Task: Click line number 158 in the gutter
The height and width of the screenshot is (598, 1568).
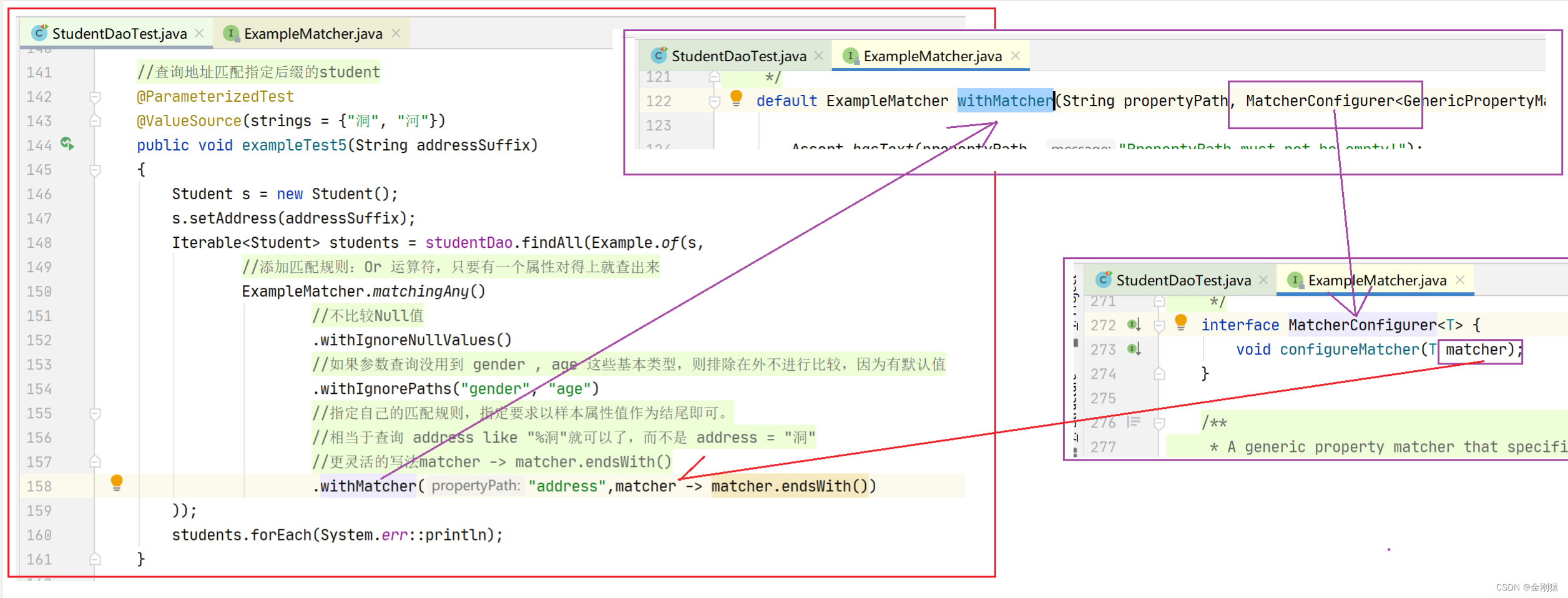Action: pyautogui.click(x=39, y=486)
